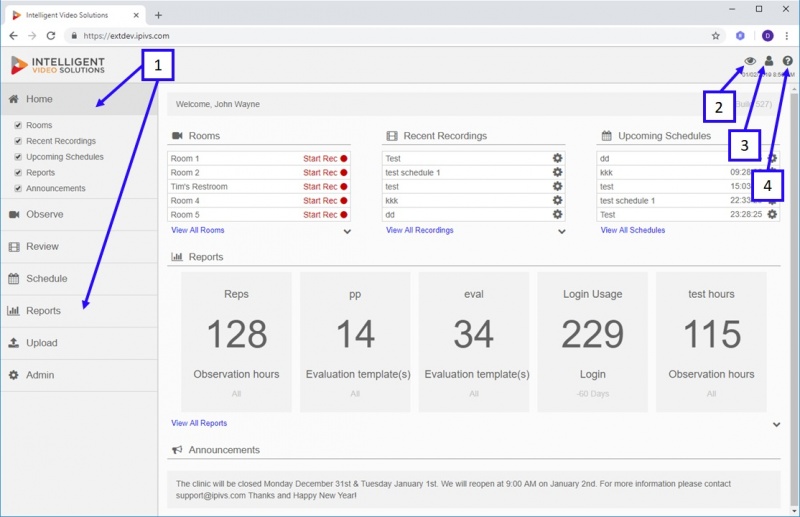Open Upload in the sidebar
This screenshot has width=800, height=517.
(x=79, y=343)
